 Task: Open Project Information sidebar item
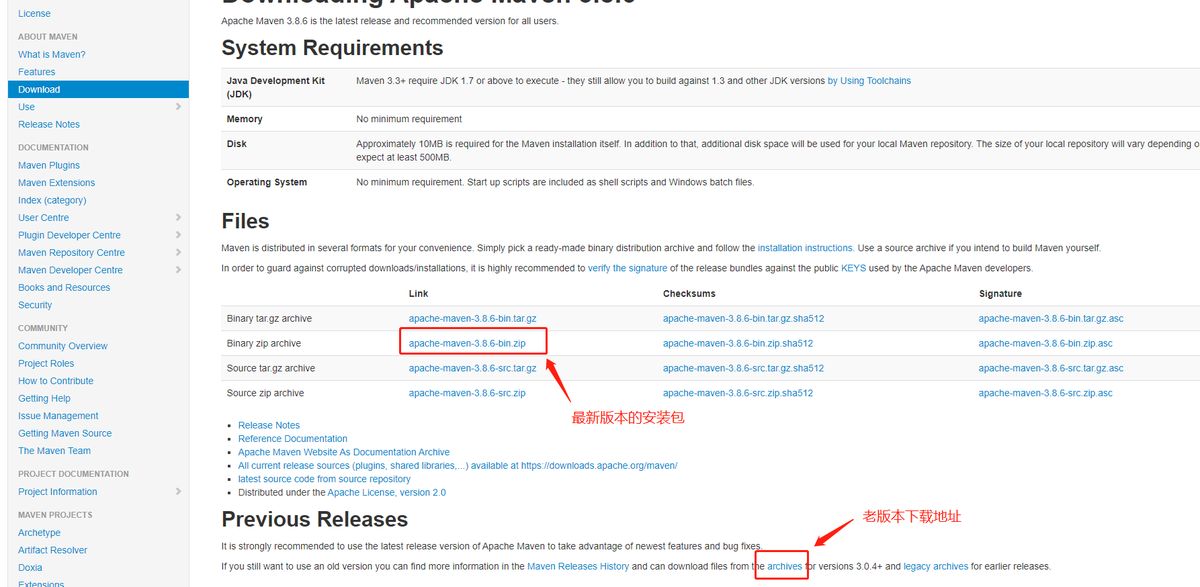click(x=58, y=492)
